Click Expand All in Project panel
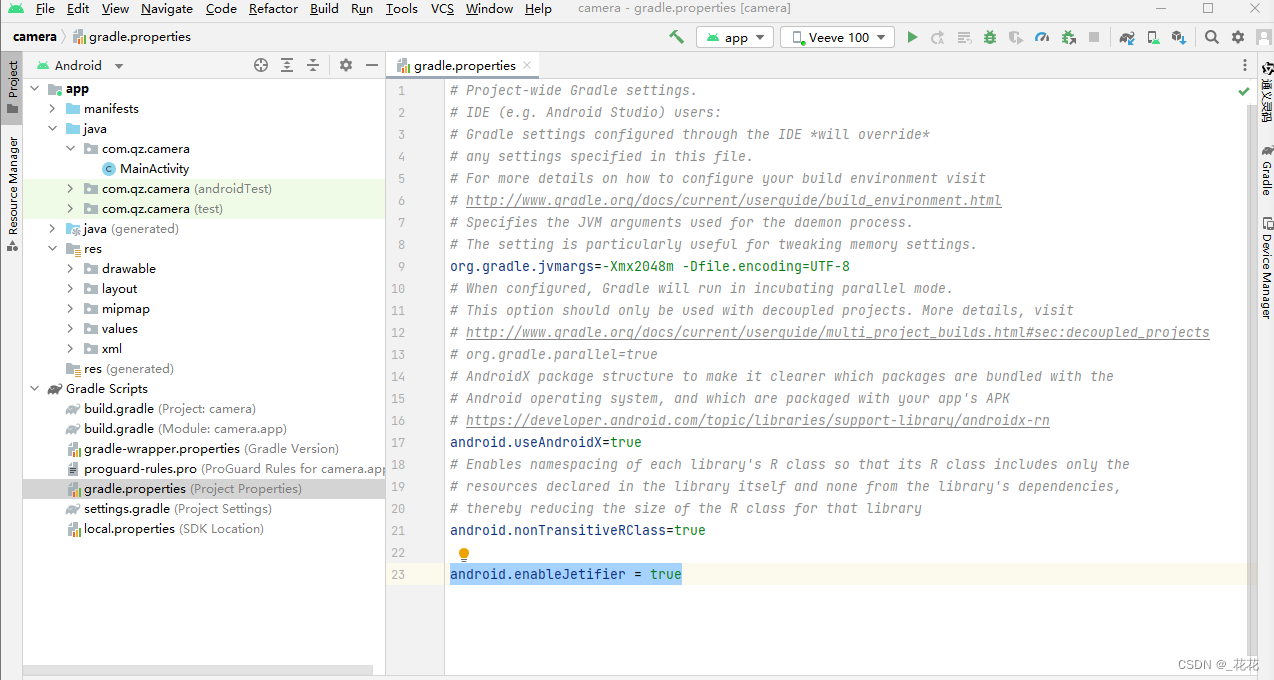Screen dimensions: 1274x680 (287, 65)
